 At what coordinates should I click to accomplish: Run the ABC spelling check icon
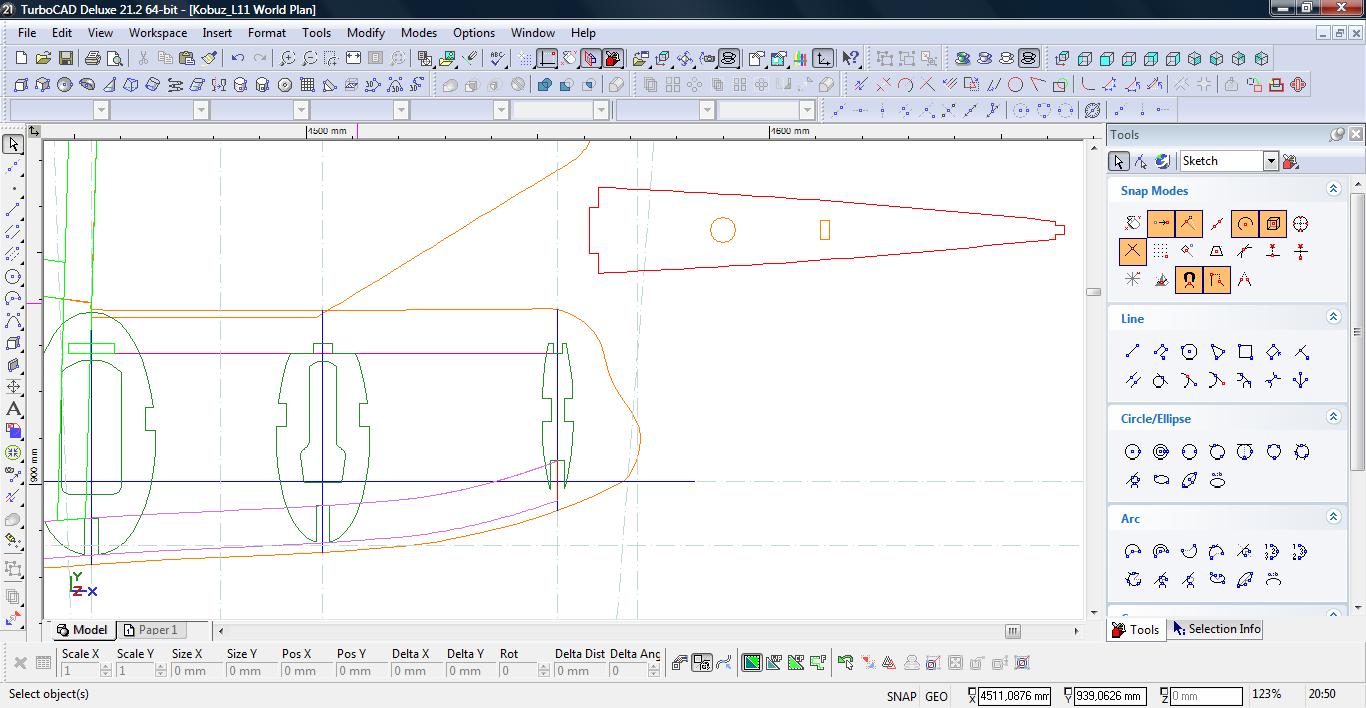pos(497,59)
